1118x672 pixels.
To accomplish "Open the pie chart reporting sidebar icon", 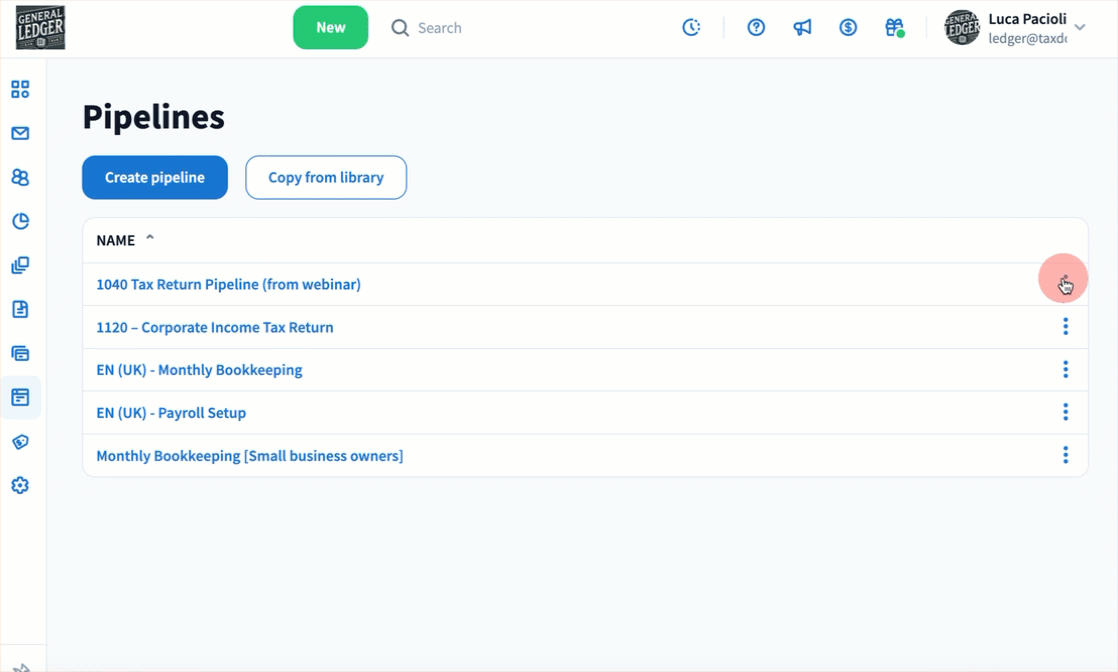I will click(x=20, y=222).
